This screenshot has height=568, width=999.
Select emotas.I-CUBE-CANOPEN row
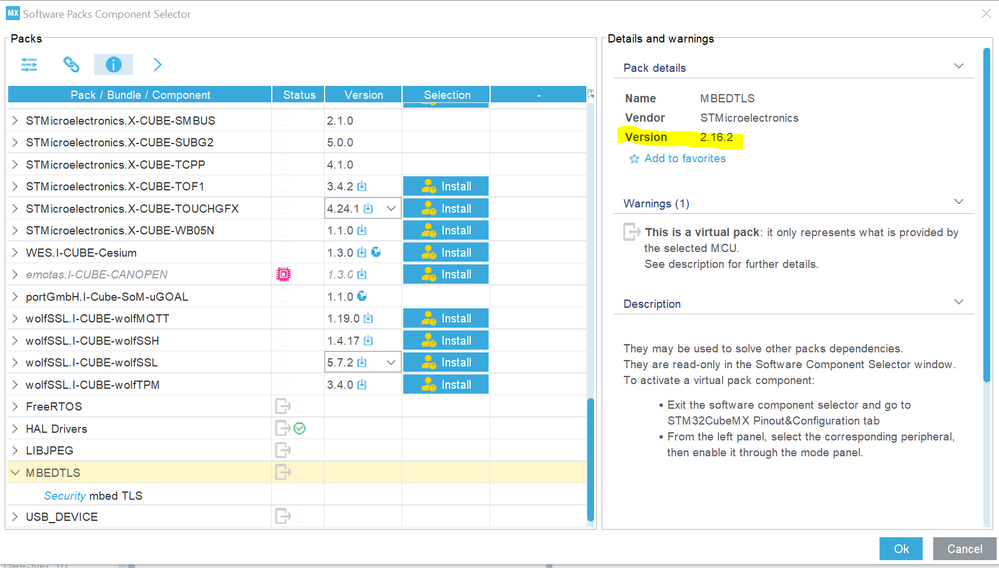297,274
